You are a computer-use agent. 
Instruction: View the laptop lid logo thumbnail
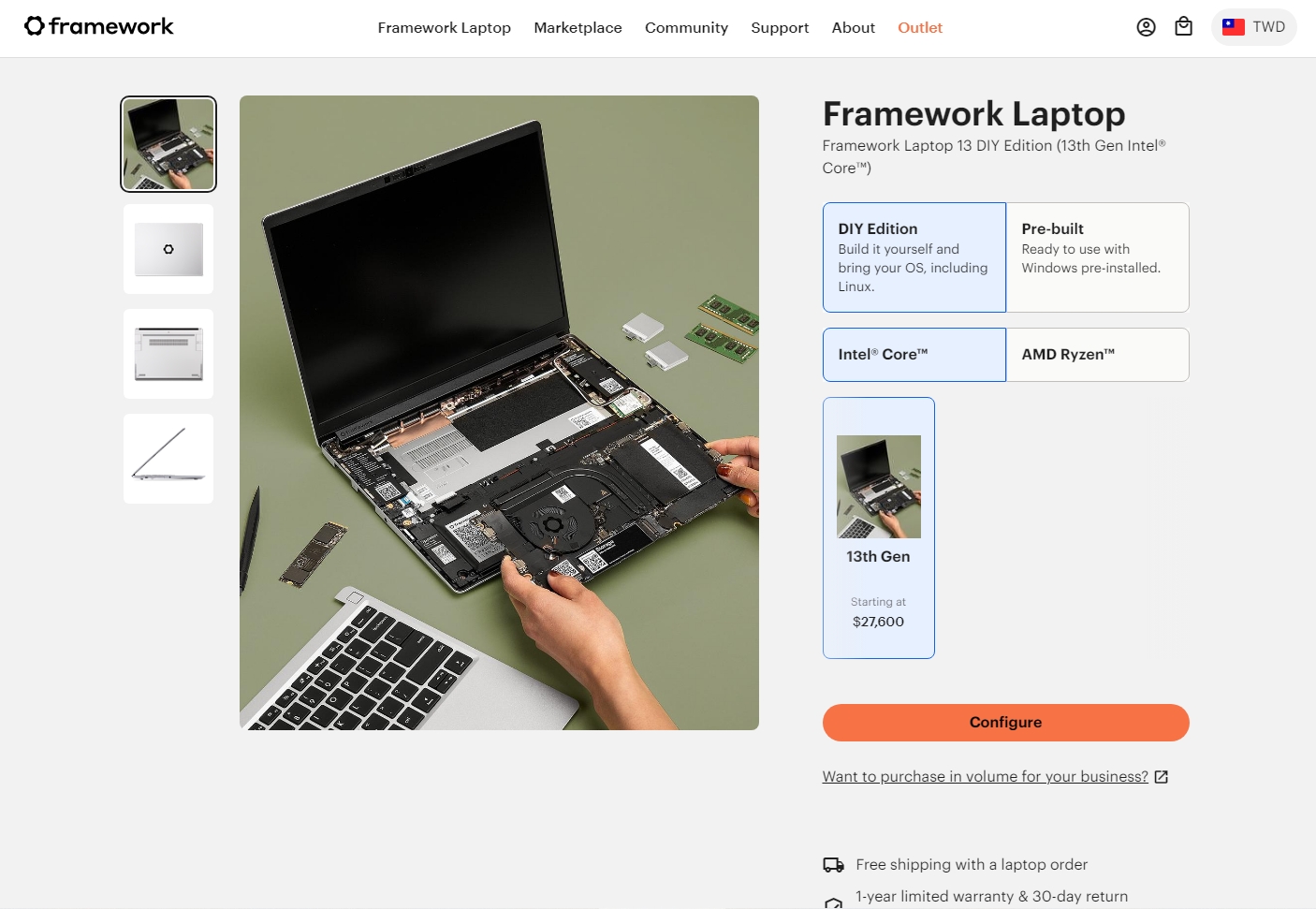click(168, 249)
